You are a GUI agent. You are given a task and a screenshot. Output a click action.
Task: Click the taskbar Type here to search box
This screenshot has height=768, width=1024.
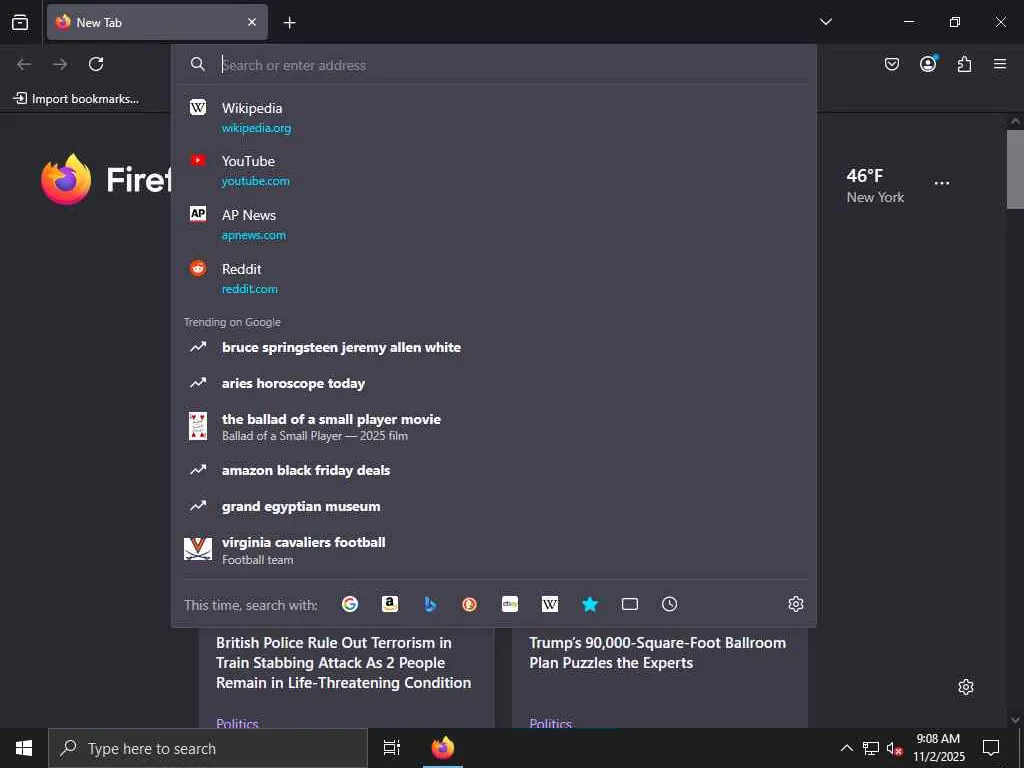pos(208,748)
